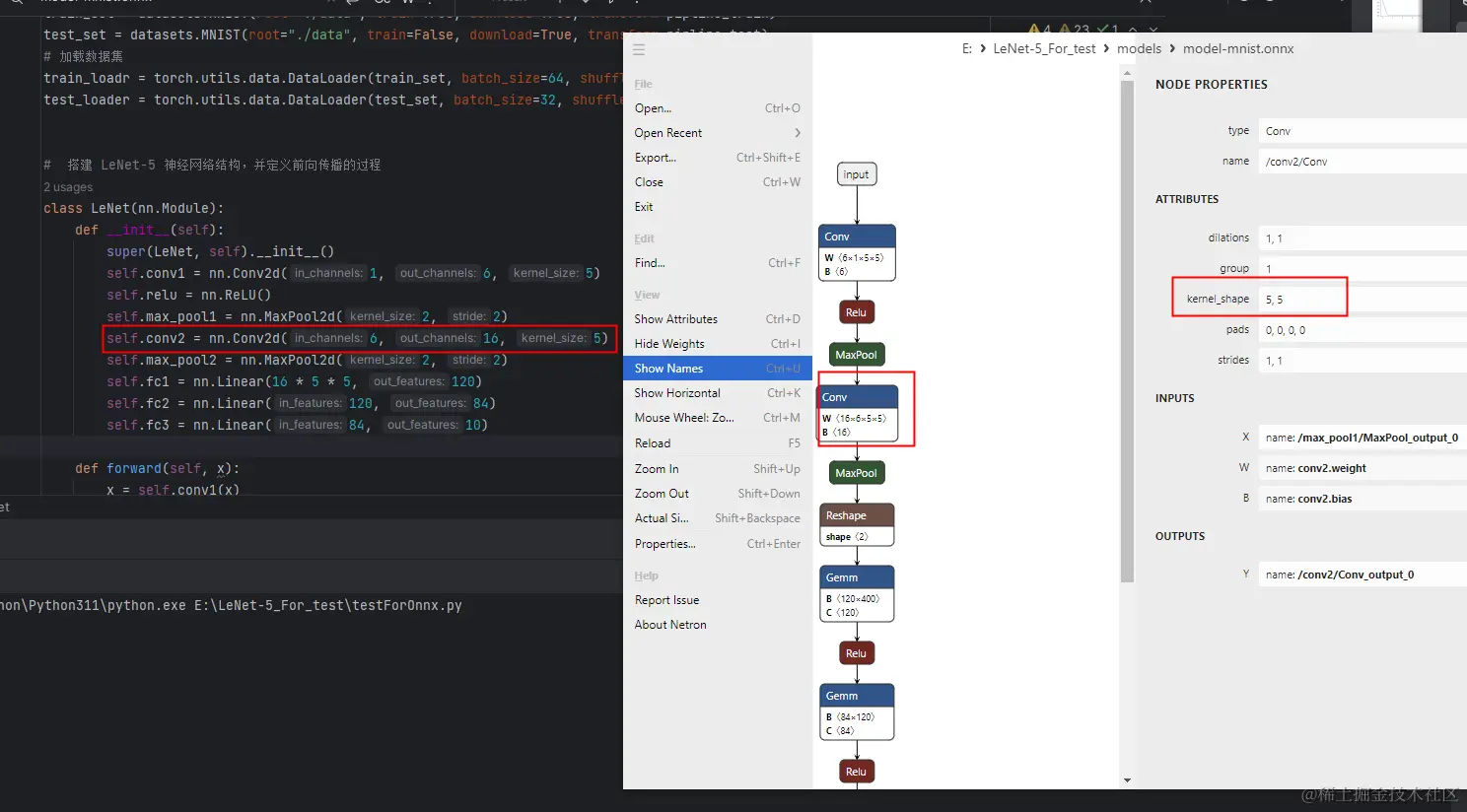
Task: Expand the Open Recent submenu
Action: point(667,132)
